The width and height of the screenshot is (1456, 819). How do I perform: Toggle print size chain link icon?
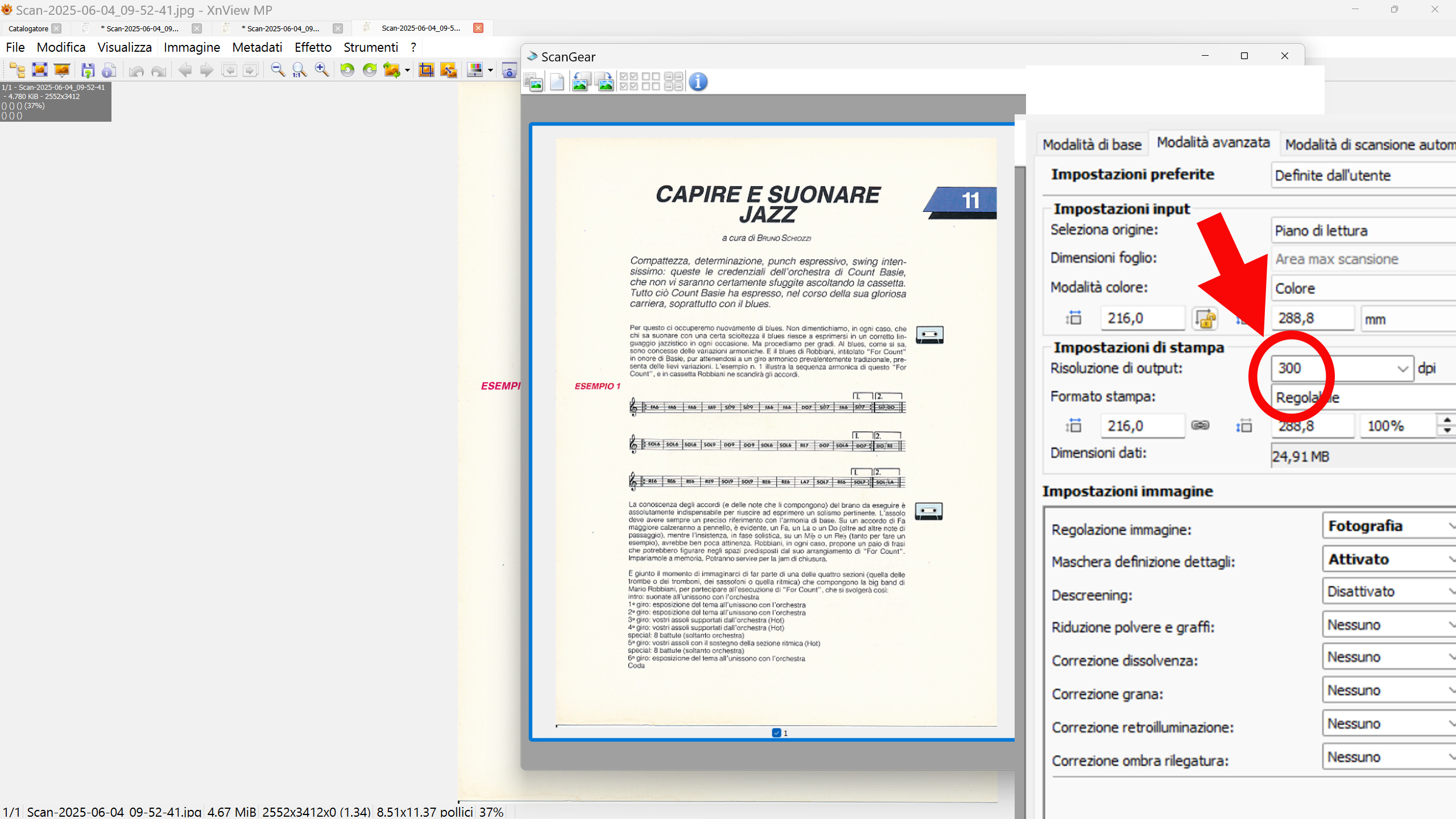1200,425
